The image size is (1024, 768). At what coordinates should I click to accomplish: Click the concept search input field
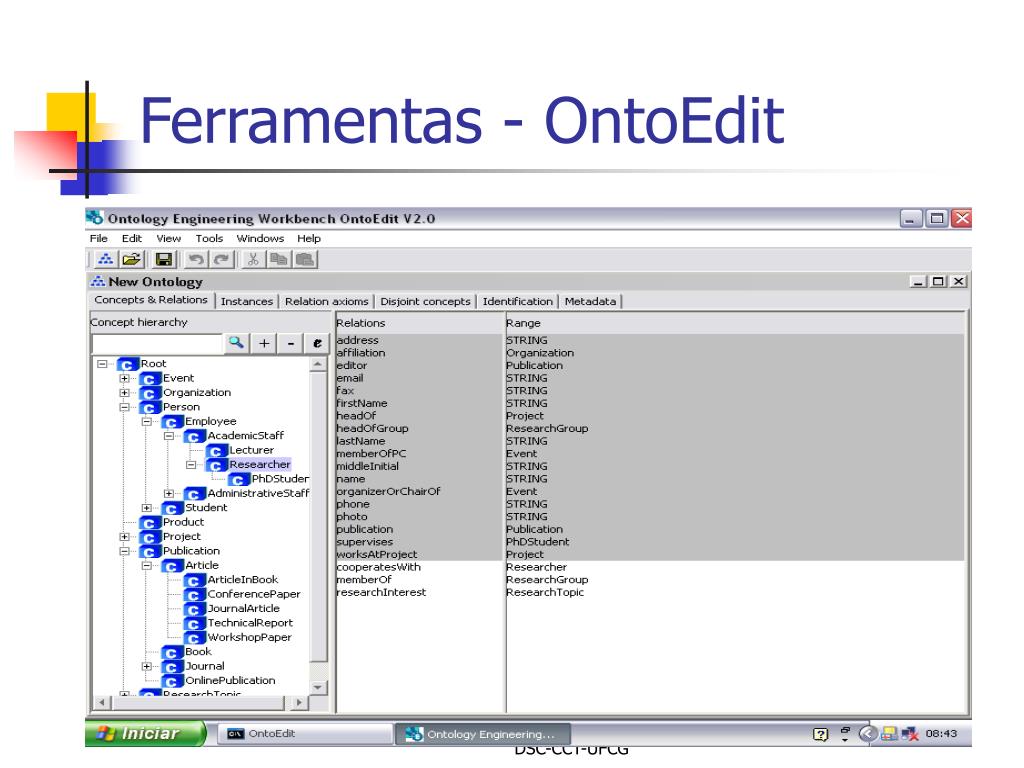click(157, 344)
